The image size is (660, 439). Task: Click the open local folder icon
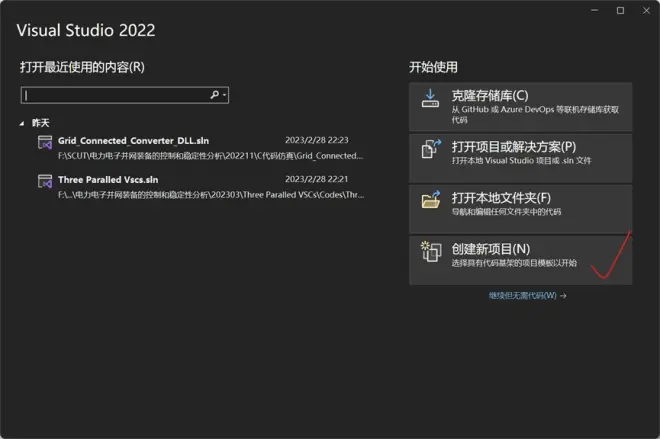(x=431, y=200)
